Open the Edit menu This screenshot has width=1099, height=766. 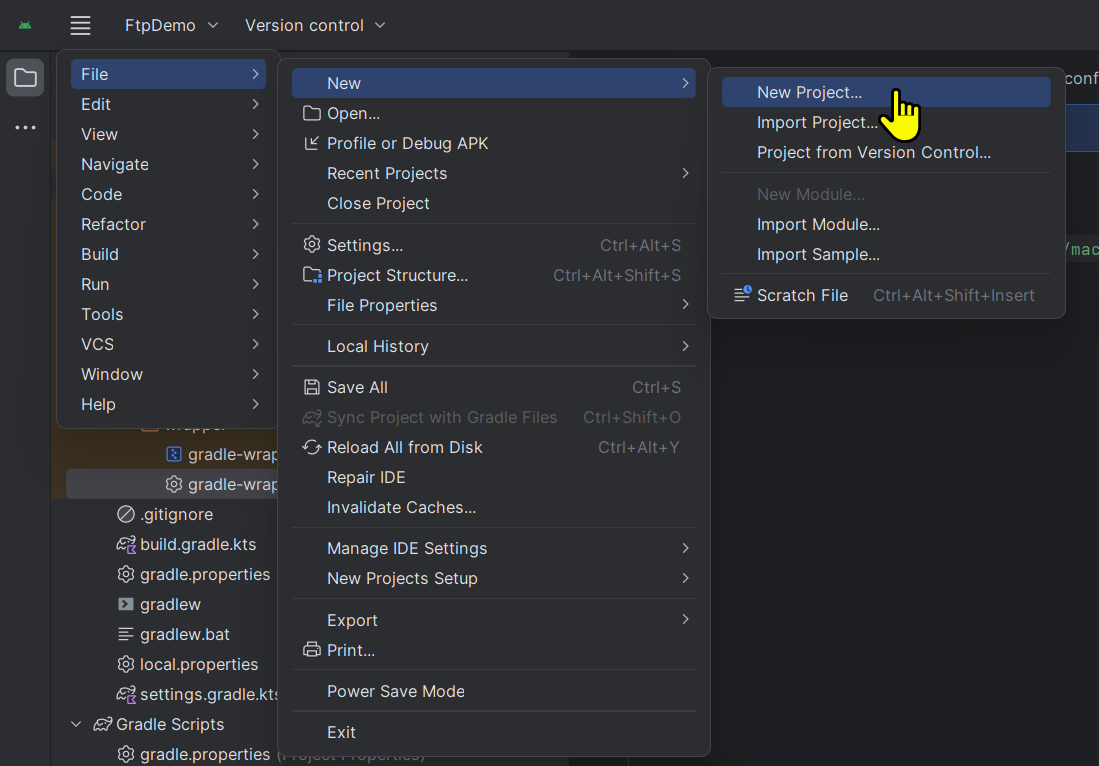tap(168, 104)
